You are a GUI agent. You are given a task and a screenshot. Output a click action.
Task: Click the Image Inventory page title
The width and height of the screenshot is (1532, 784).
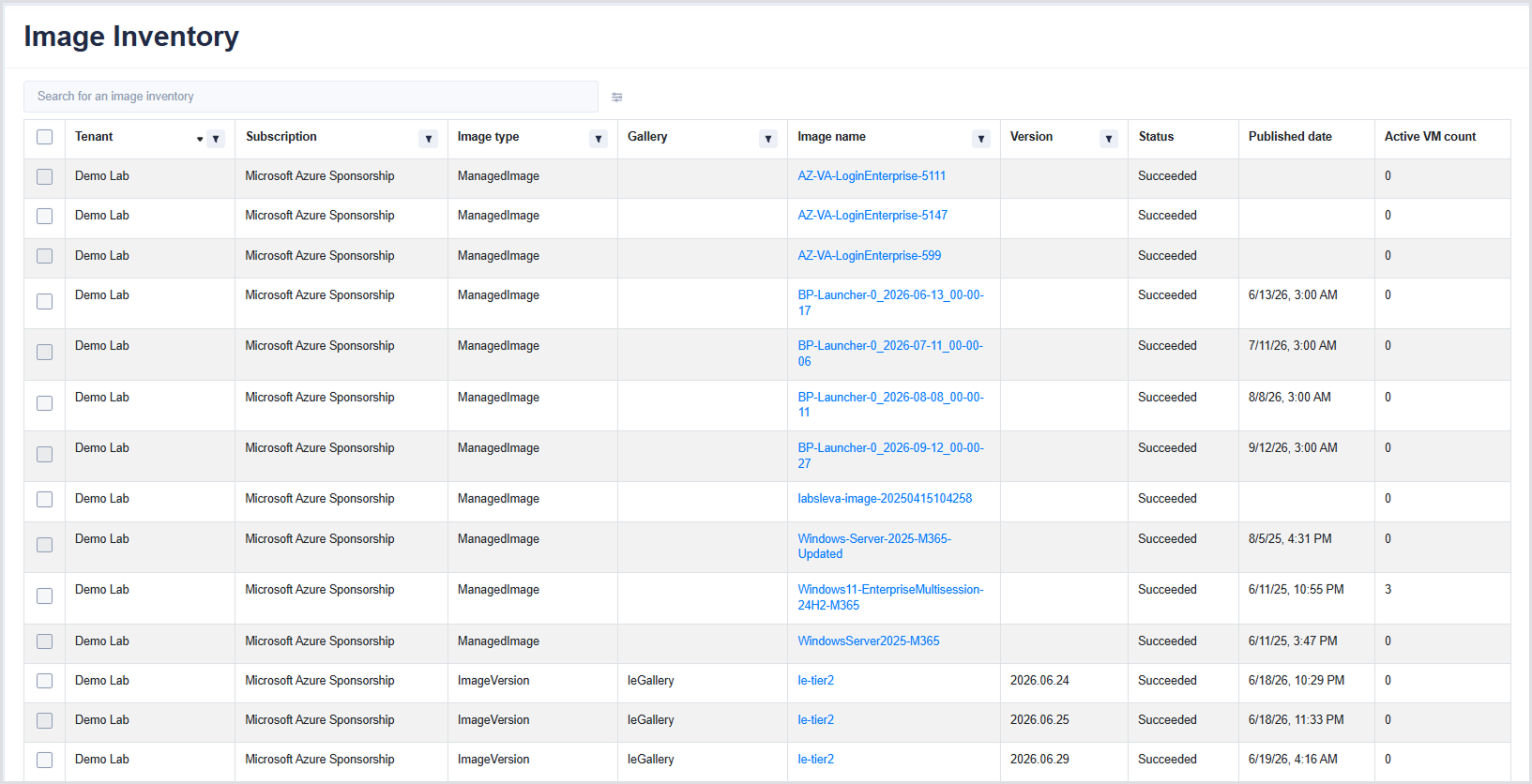pyautogui.click(x=131, y=36)
